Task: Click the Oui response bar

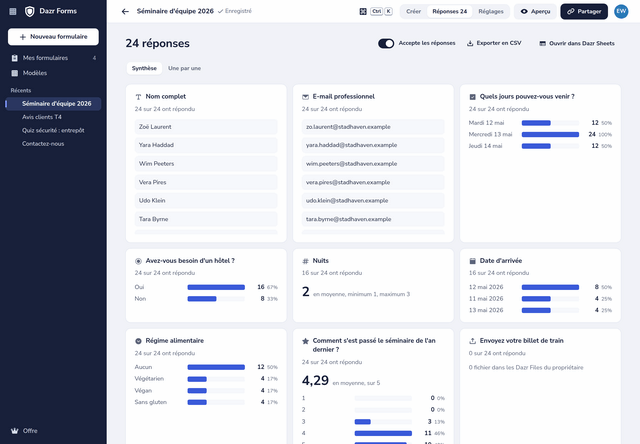Action: coord(216,287)
